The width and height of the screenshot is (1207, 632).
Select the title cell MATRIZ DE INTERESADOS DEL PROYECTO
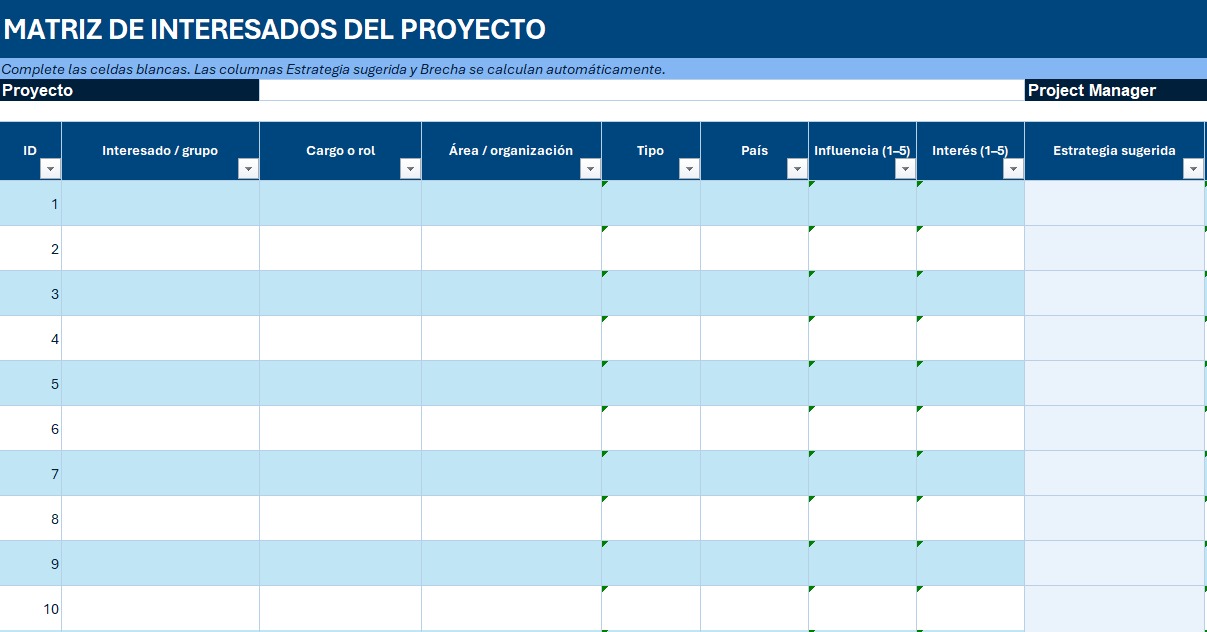pyautogui.click(x=603, y=29)
